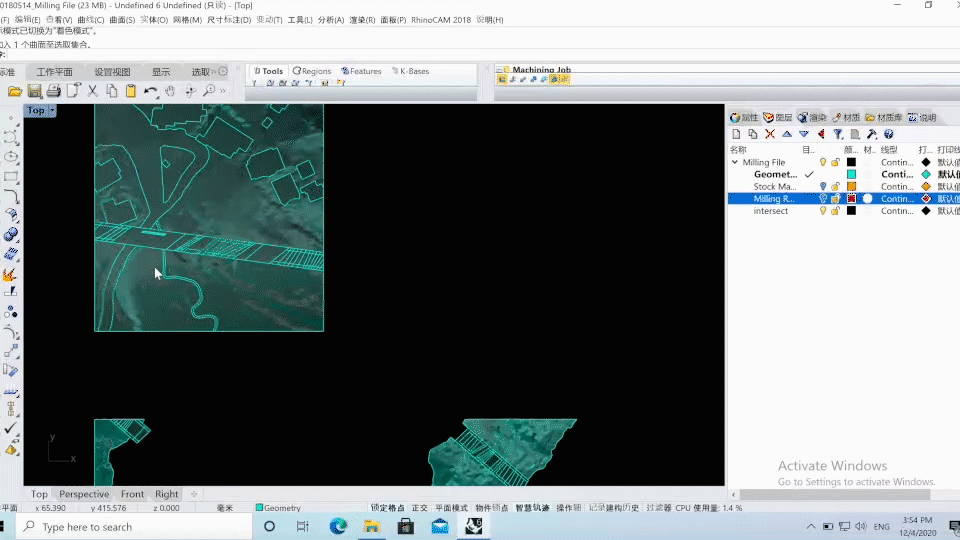Click the layer filter funnel icon

pyautogui.click(x=838, y=134)
